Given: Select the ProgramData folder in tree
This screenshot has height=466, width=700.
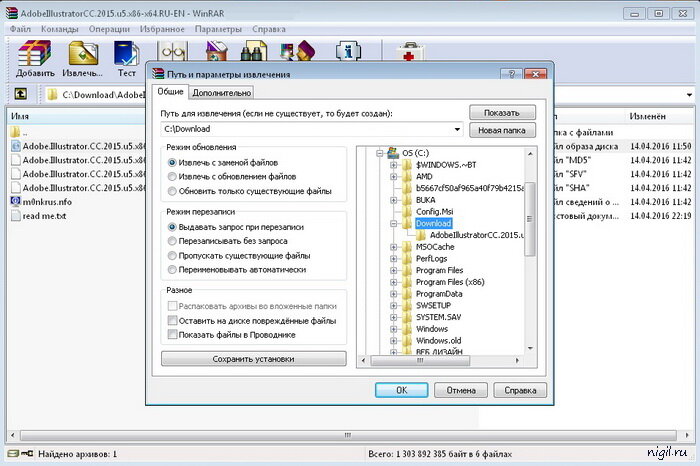Looking at the screenshot, I should pos(439,294).
